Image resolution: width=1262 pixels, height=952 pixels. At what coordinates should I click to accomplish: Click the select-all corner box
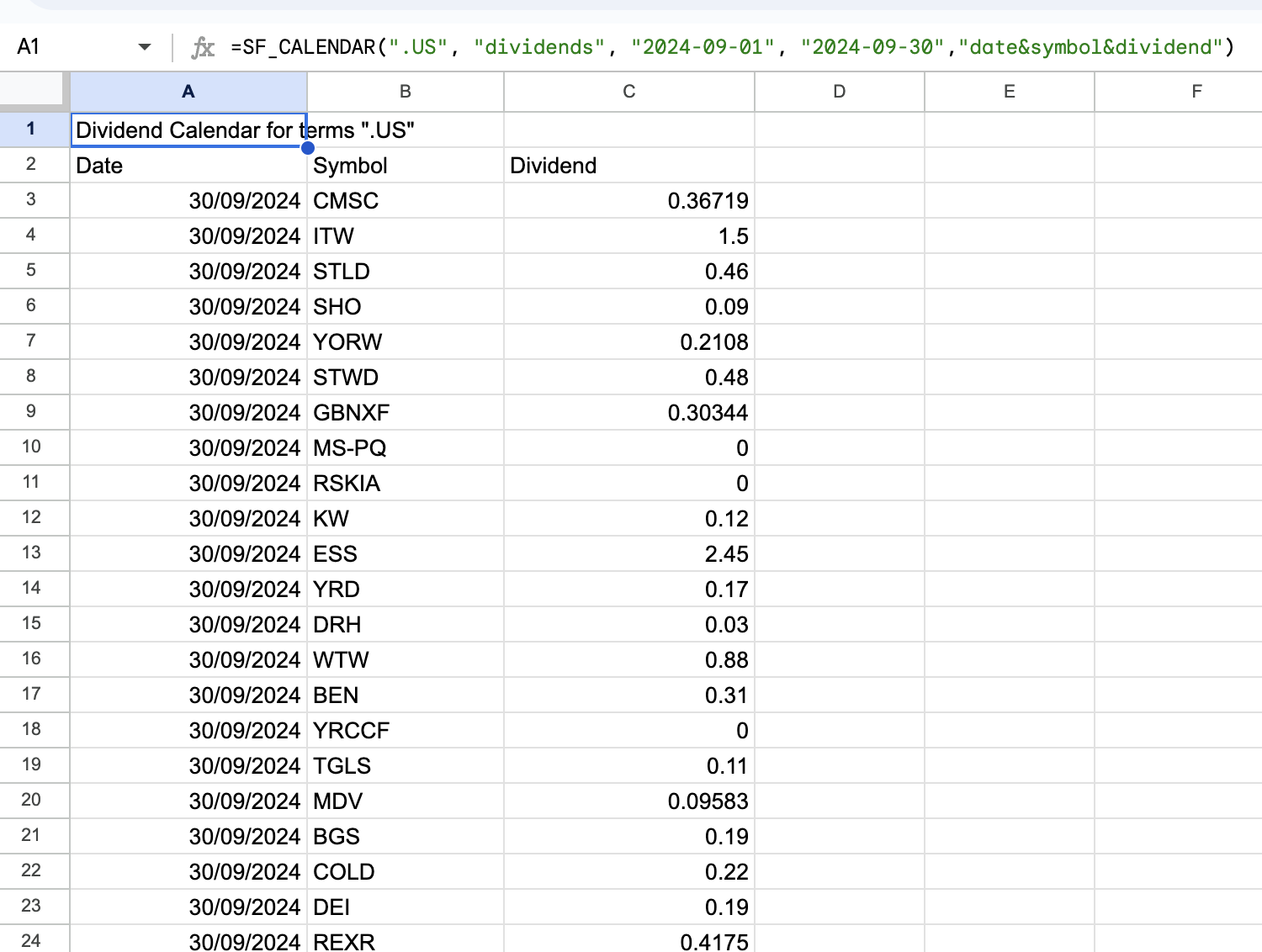click(x=32, y=92)
